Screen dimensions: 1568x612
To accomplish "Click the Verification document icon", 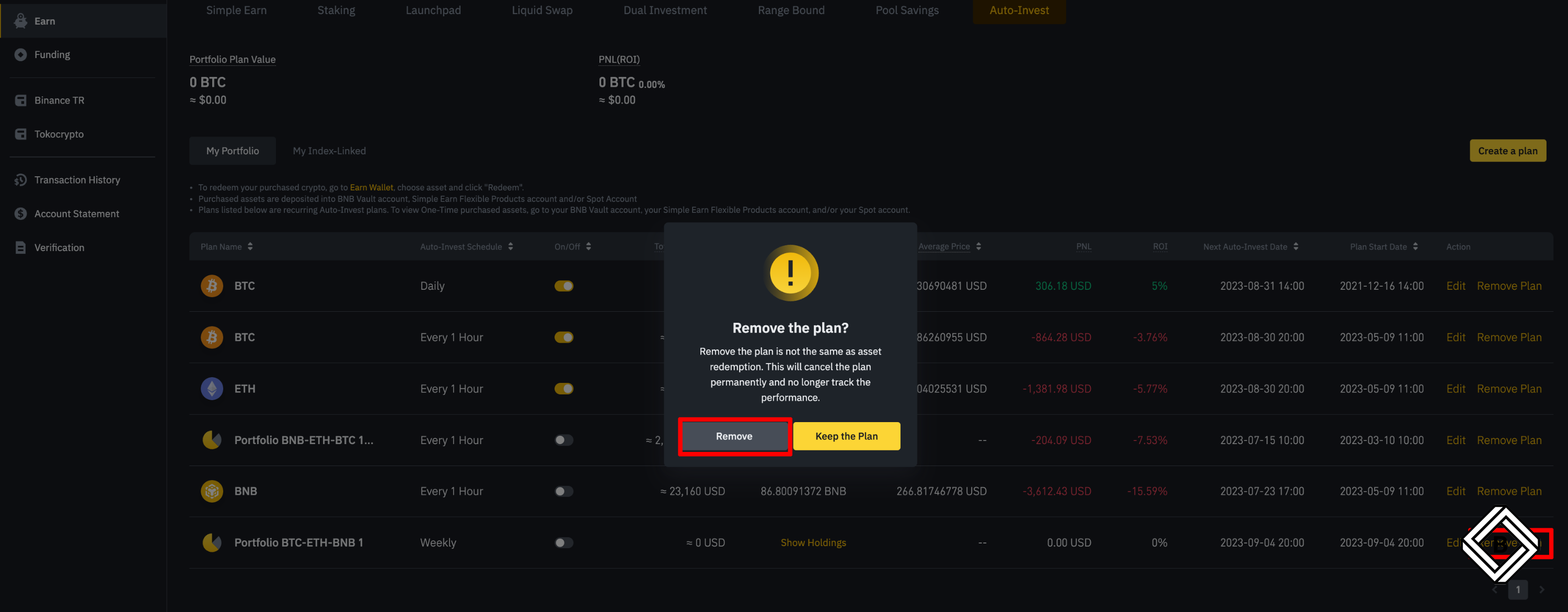I will (x=21, y=247).
